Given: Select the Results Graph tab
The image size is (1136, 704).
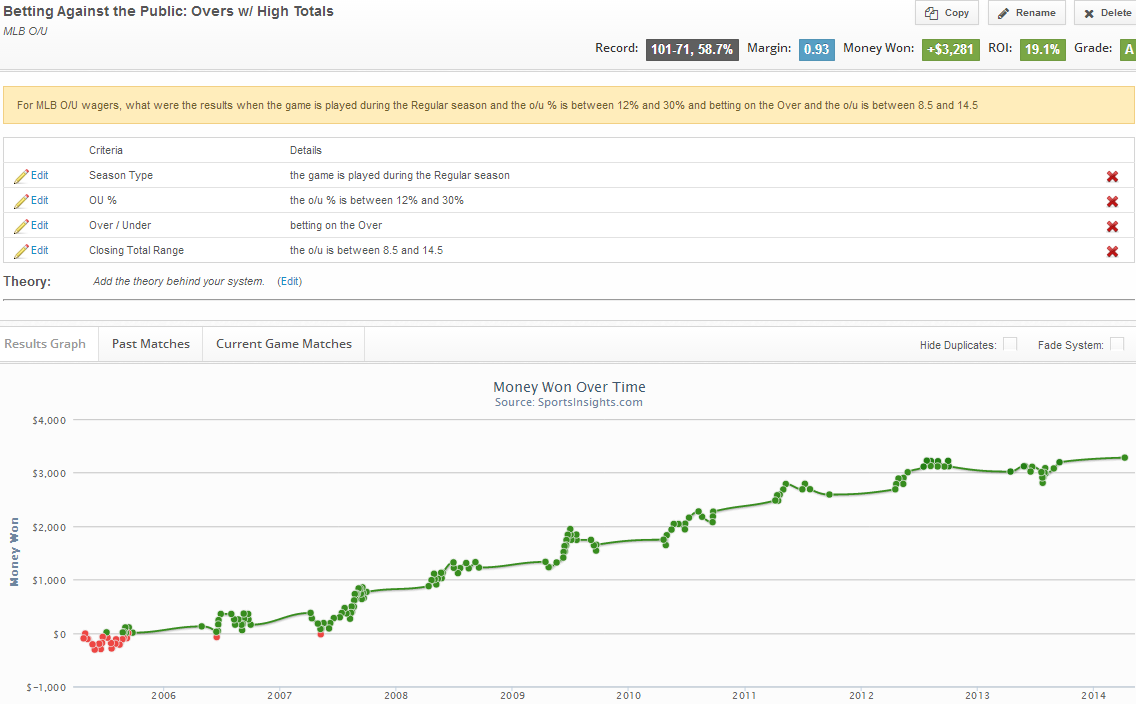Looking at the screenshot, I should [45, 344].
